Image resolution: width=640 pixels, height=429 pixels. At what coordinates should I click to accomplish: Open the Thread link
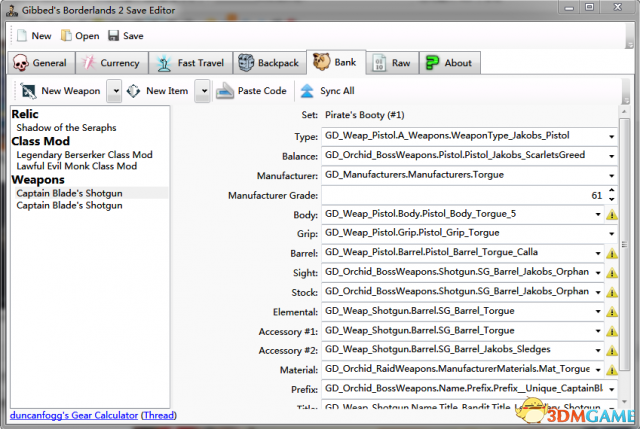pos(159,415)
